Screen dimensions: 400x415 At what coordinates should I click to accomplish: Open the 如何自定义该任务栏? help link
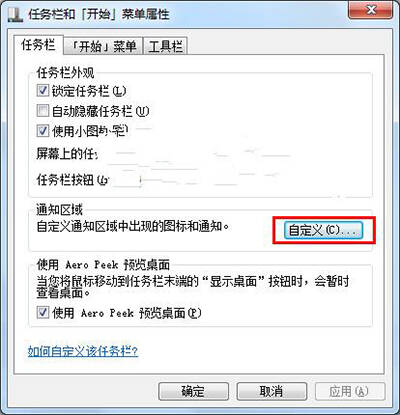point(83,351)
